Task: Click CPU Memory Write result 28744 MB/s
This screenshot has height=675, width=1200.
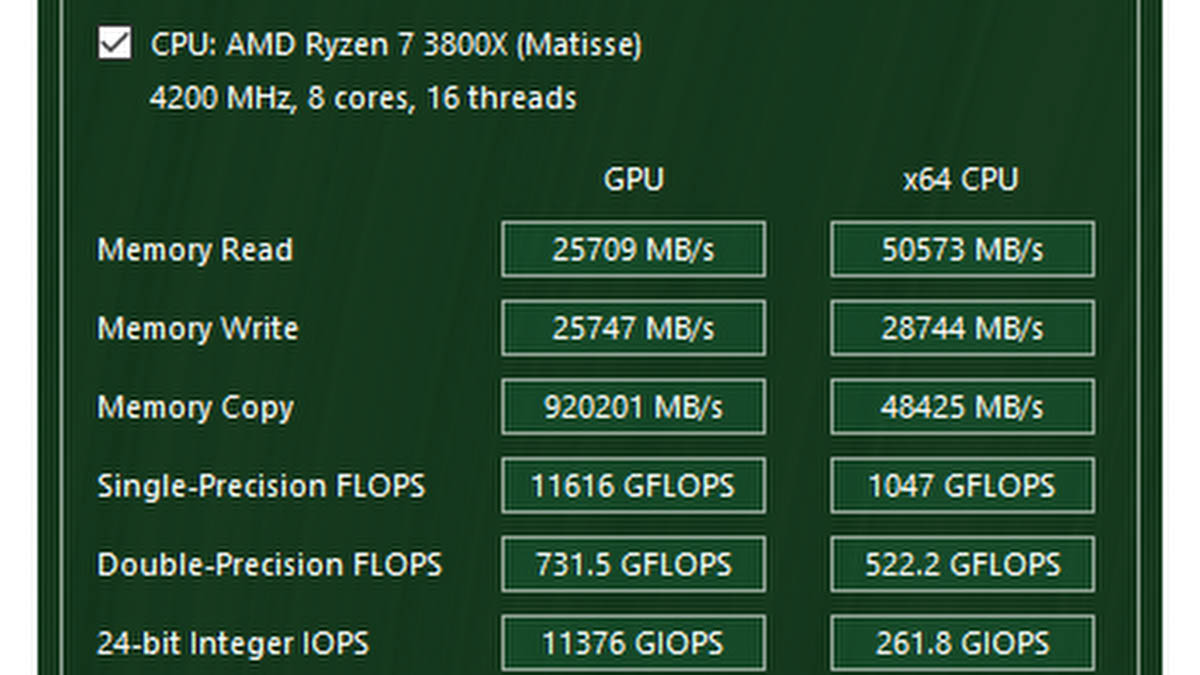Action: (962, 328)
